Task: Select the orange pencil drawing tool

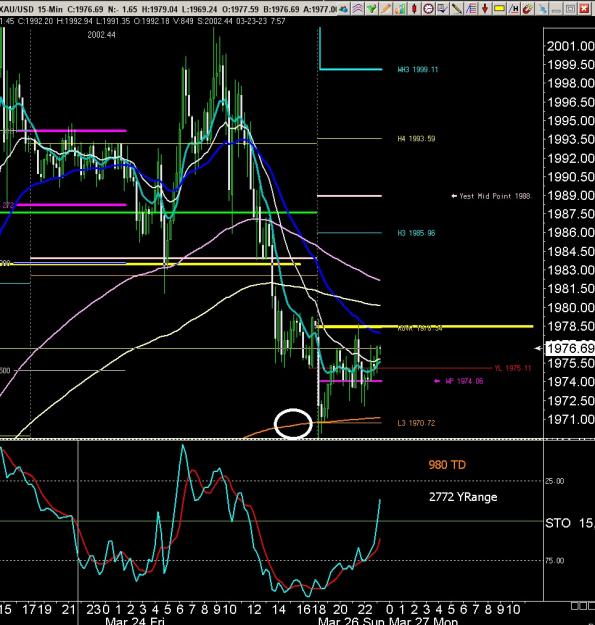Action: (x=385, y=8)
